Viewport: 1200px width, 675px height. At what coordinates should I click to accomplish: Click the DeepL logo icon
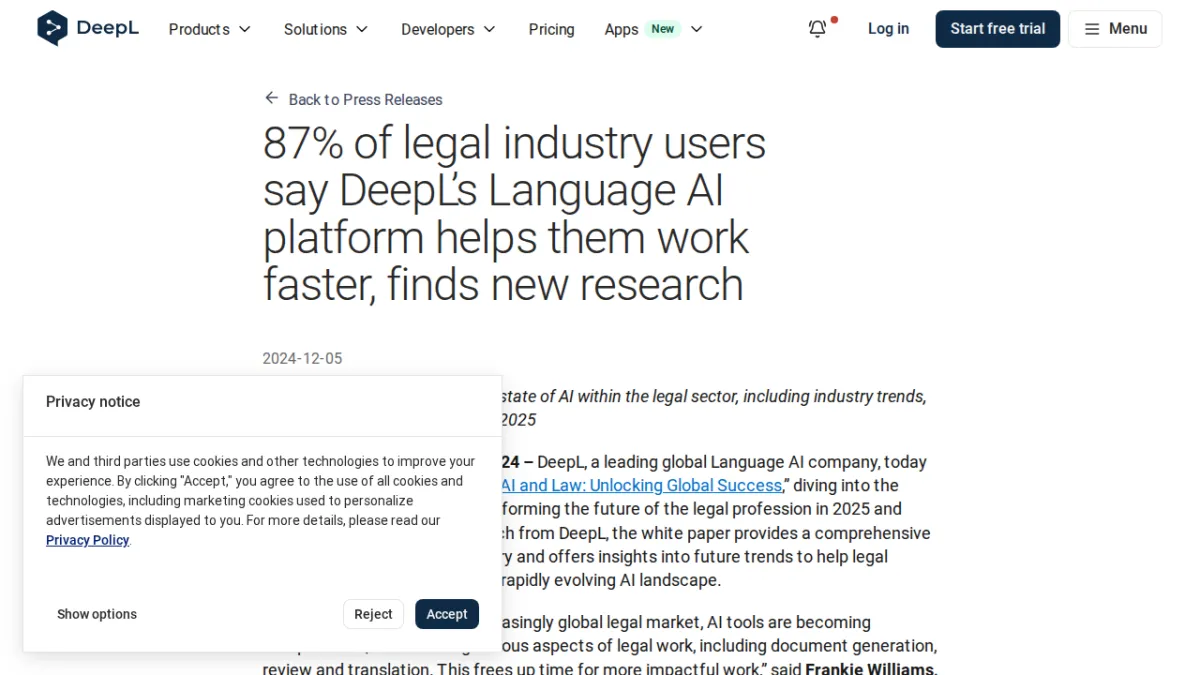pyautogui.click(x=52, y=29)
